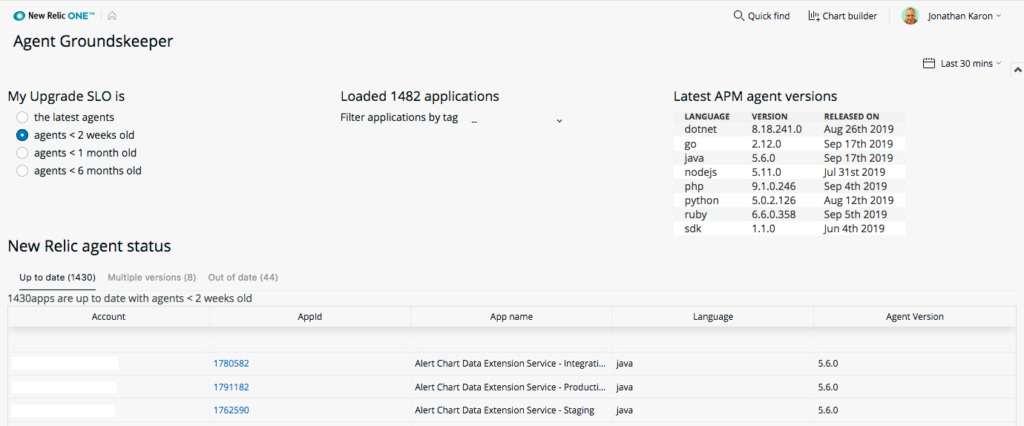
Task: Open AppId 1780582 link
Action: click(x=231, y=363)
